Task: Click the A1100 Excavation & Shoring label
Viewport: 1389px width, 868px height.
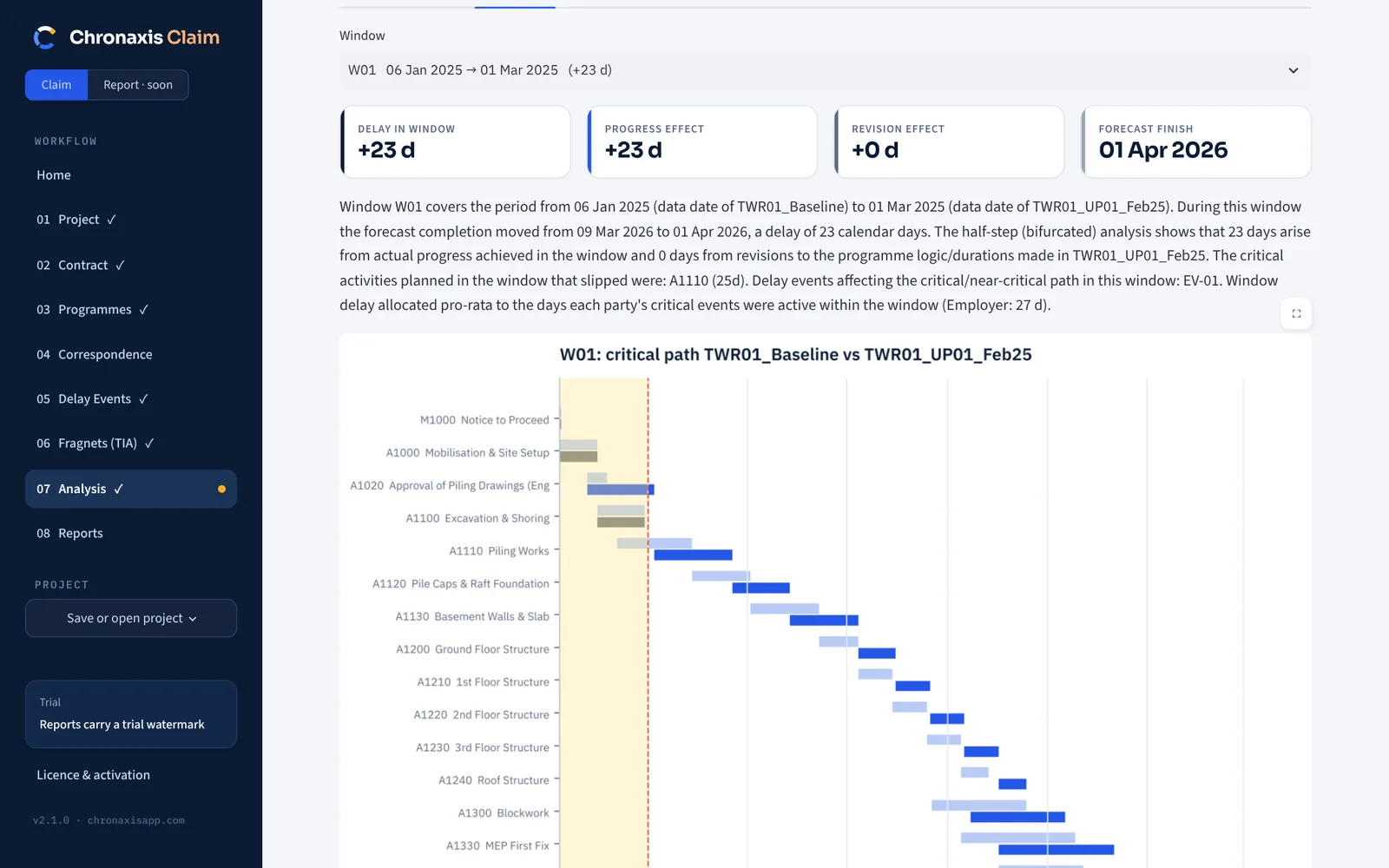Action: (x=477, y=518)
